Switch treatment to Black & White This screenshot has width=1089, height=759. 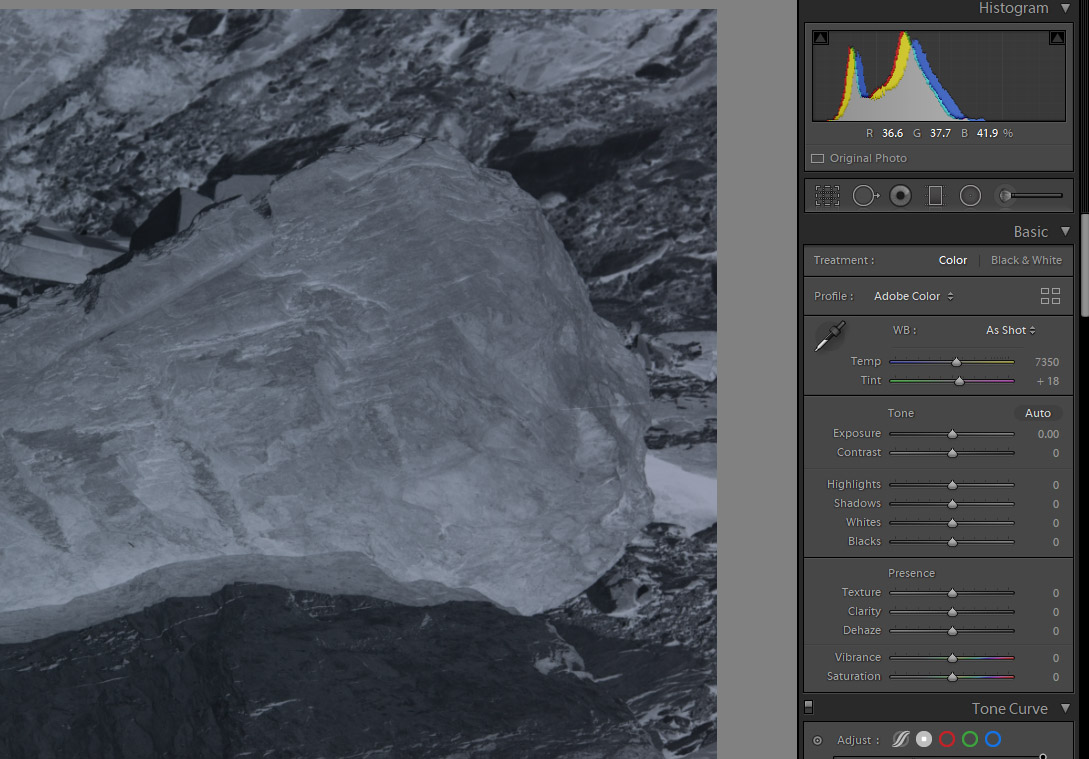[x=1026, y=260]
